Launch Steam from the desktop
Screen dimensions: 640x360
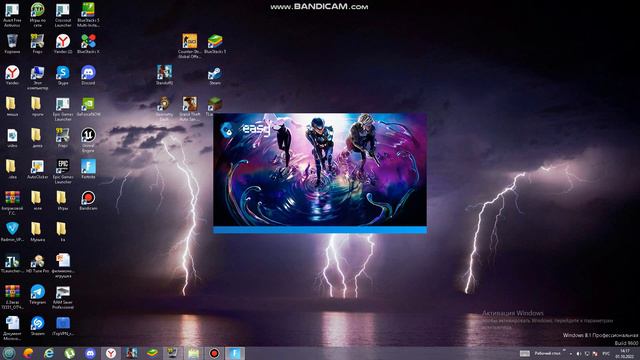pyautogui.click(x=215, y=75)
